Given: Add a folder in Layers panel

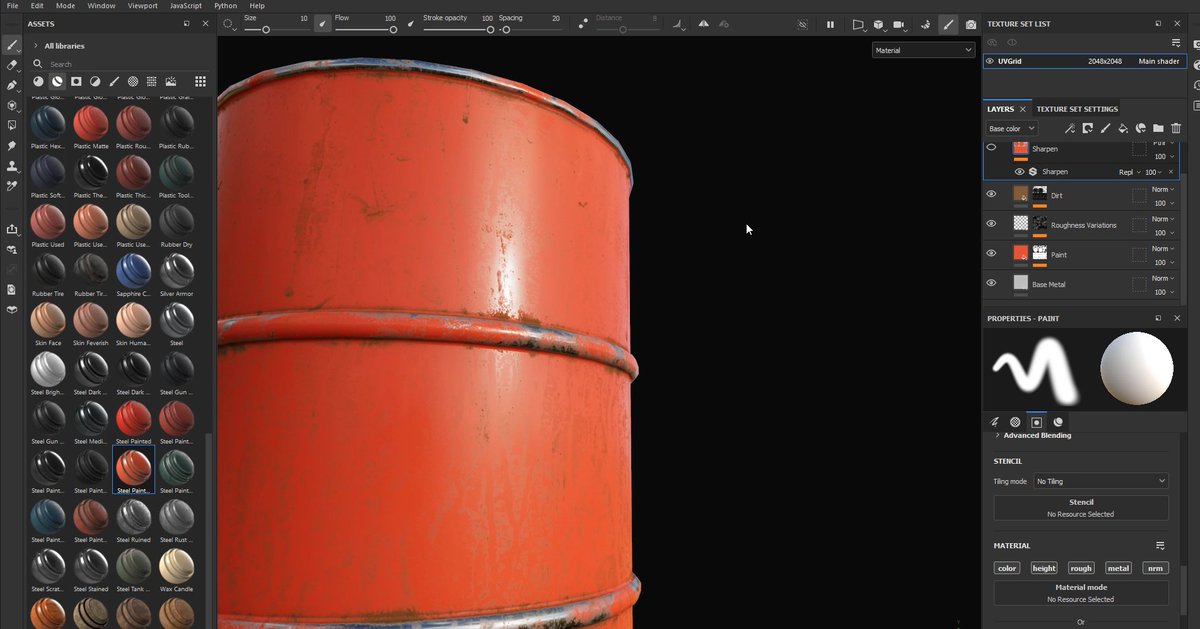Looking at the screenshot, I should (x=1158, y=128).
